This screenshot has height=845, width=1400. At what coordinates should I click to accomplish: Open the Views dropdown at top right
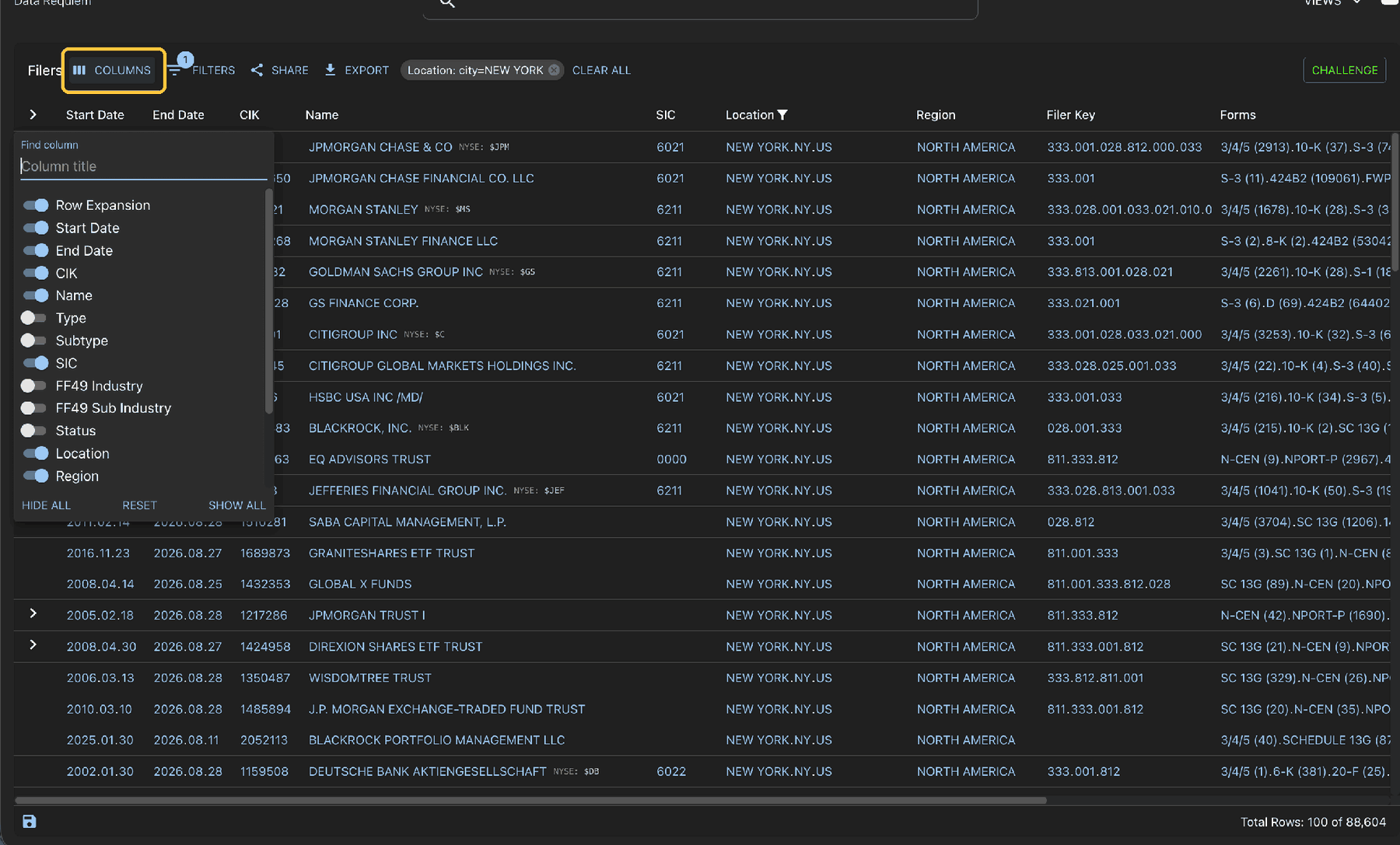(1332, 3)
